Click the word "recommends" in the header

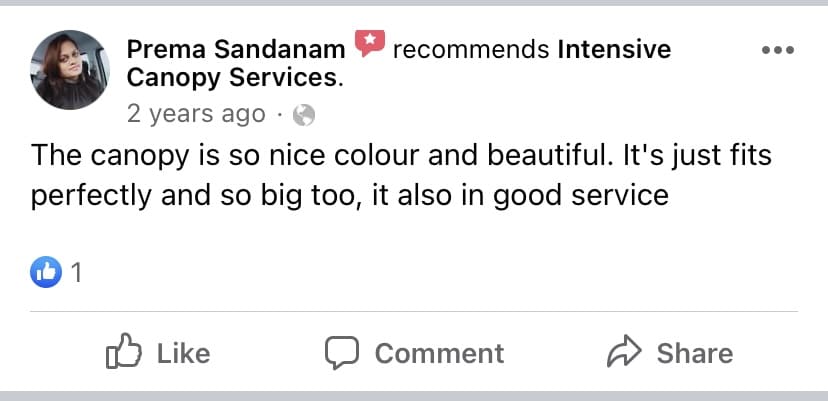471,48
